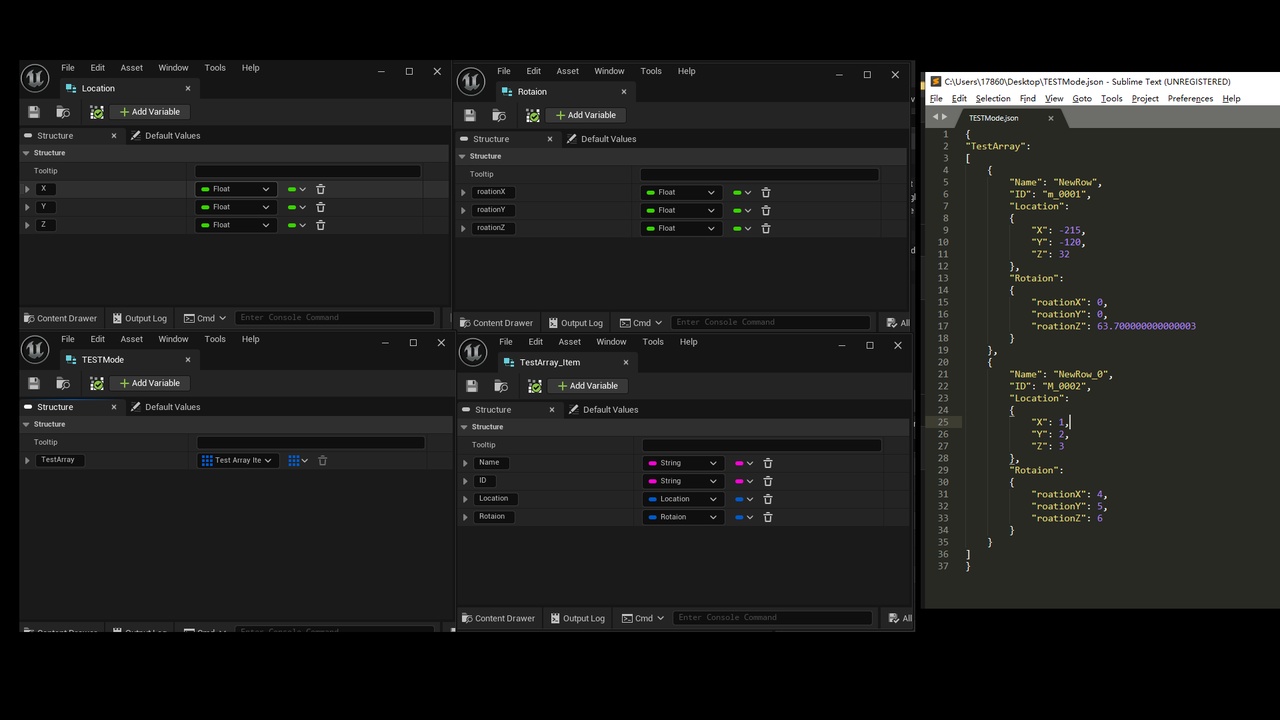Open File menu in Location window
Screen dimensions: 1280x720
[x=68, y=68]
